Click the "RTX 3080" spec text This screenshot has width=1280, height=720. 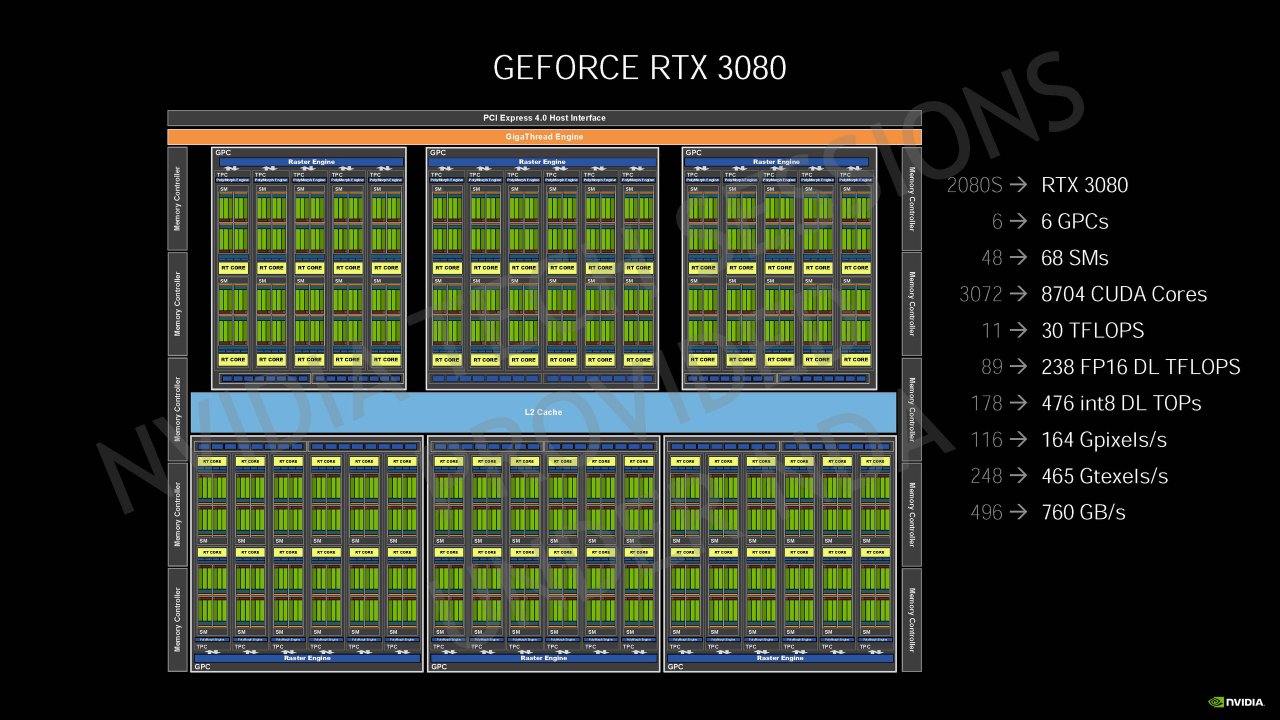click(x=1084, y=185)
